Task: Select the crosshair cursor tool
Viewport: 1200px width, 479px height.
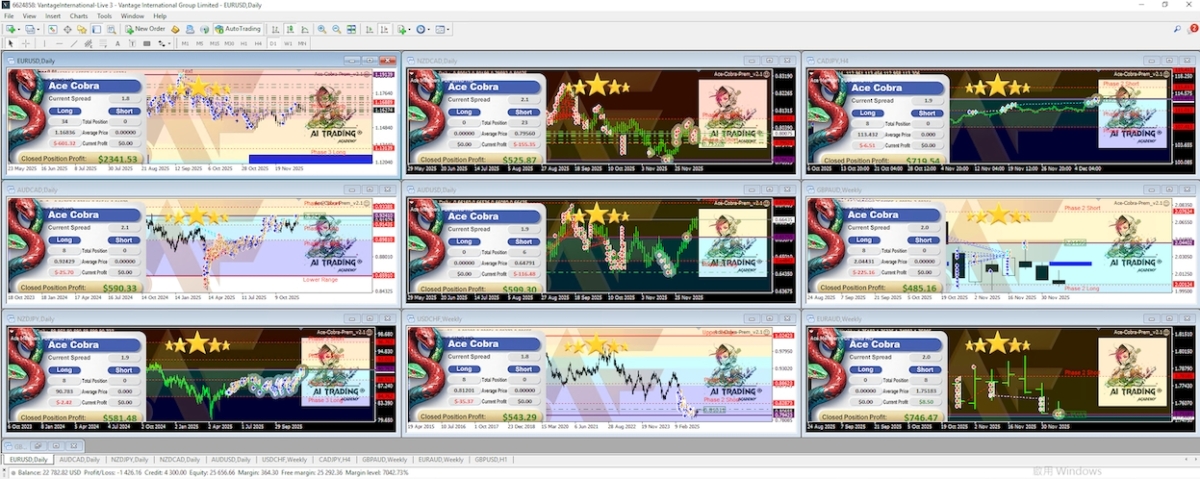Action: click(25, 44)
